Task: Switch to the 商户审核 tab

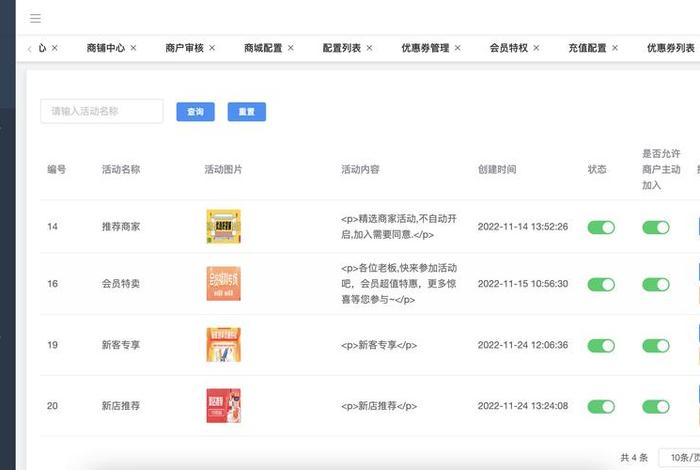Action: click(184, 48)
